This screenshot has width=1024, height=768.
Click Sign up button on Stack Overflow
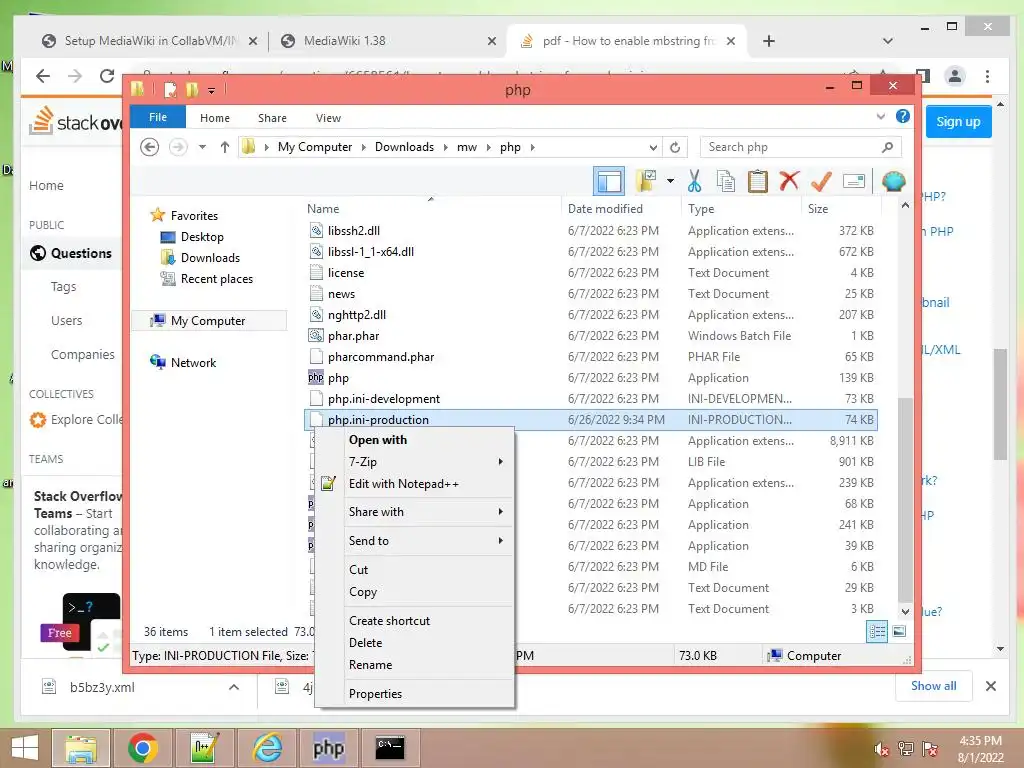pos(958,121)
